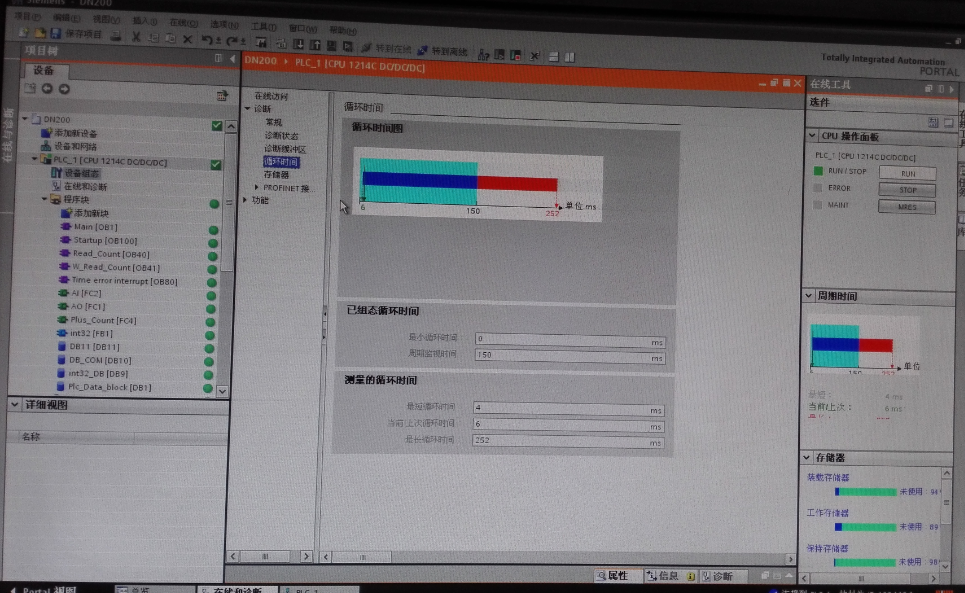
Task: Click the green checkmark beside DN200 project
Action: tap(217, 126)
